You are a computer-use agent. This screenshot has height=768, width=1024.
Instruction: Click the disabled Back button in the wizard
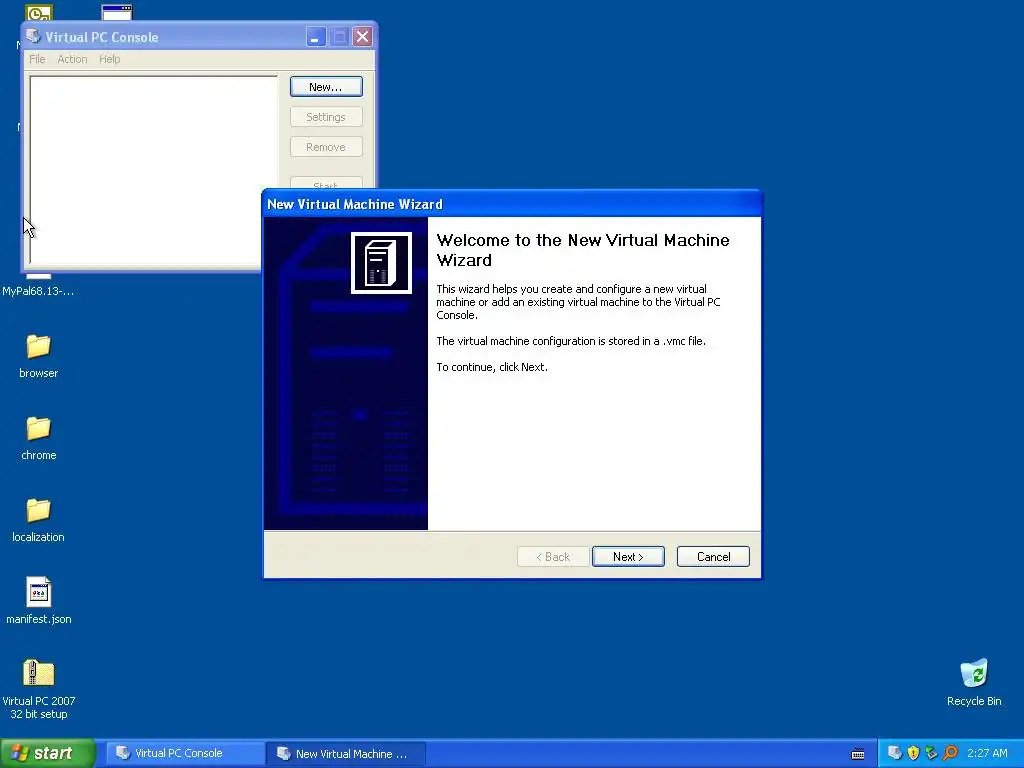552,556
